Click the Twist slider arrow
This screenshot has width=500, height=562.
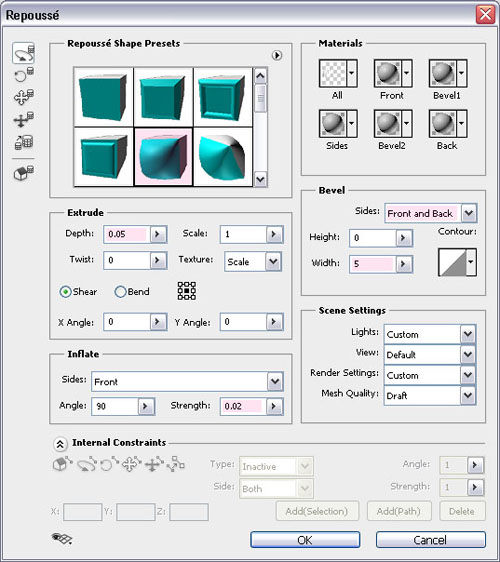click(158, 260)
